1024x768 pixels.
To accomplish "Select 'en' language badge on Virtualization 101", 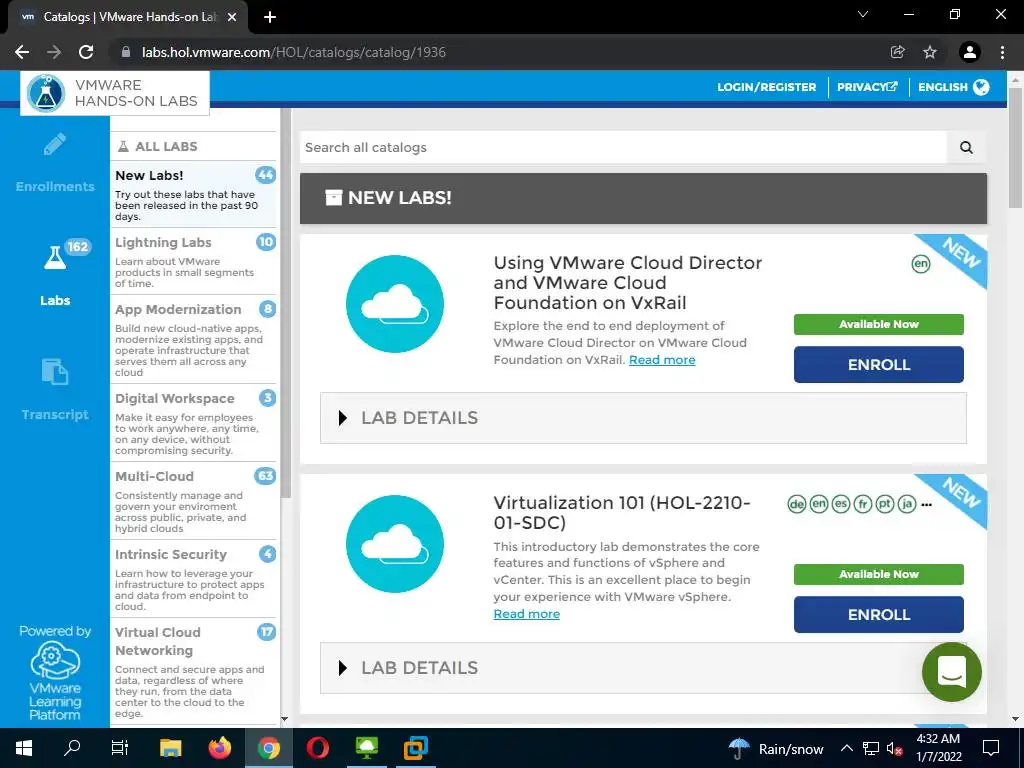I will 819,504.
